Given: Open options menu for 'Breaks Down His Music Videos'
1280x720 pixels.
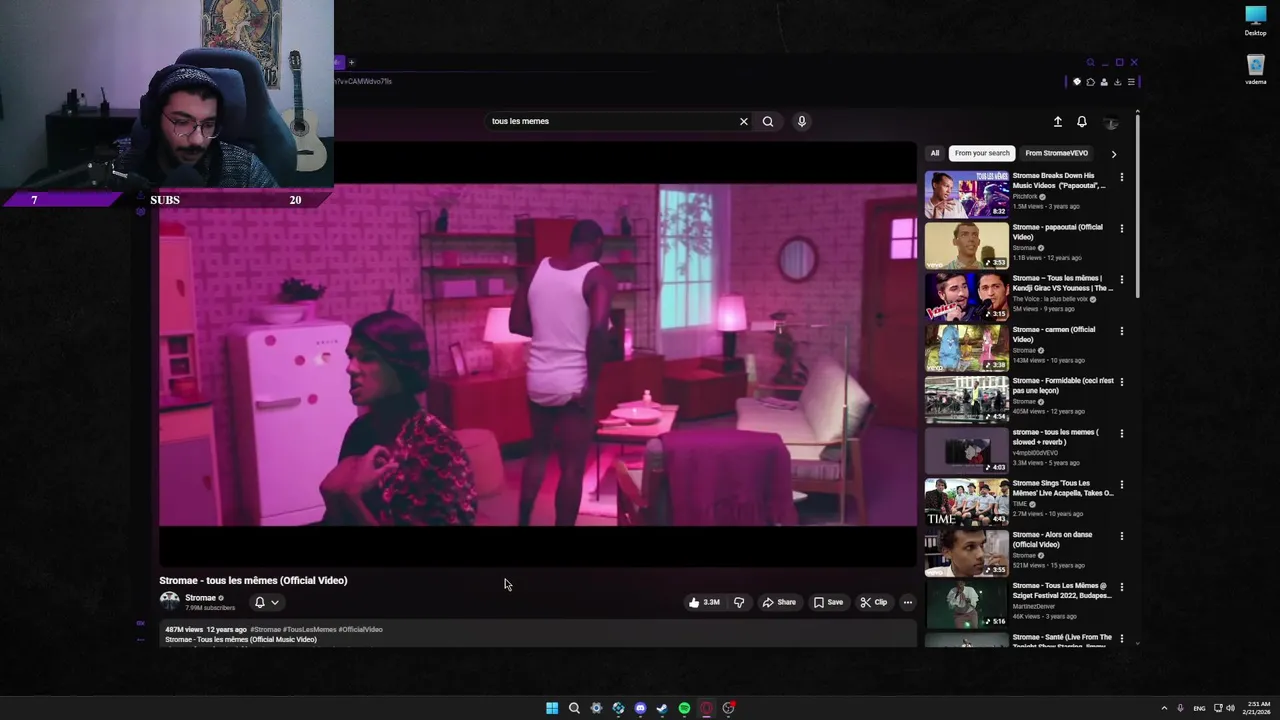Looking at the screenshot, I should [1121, 177].
